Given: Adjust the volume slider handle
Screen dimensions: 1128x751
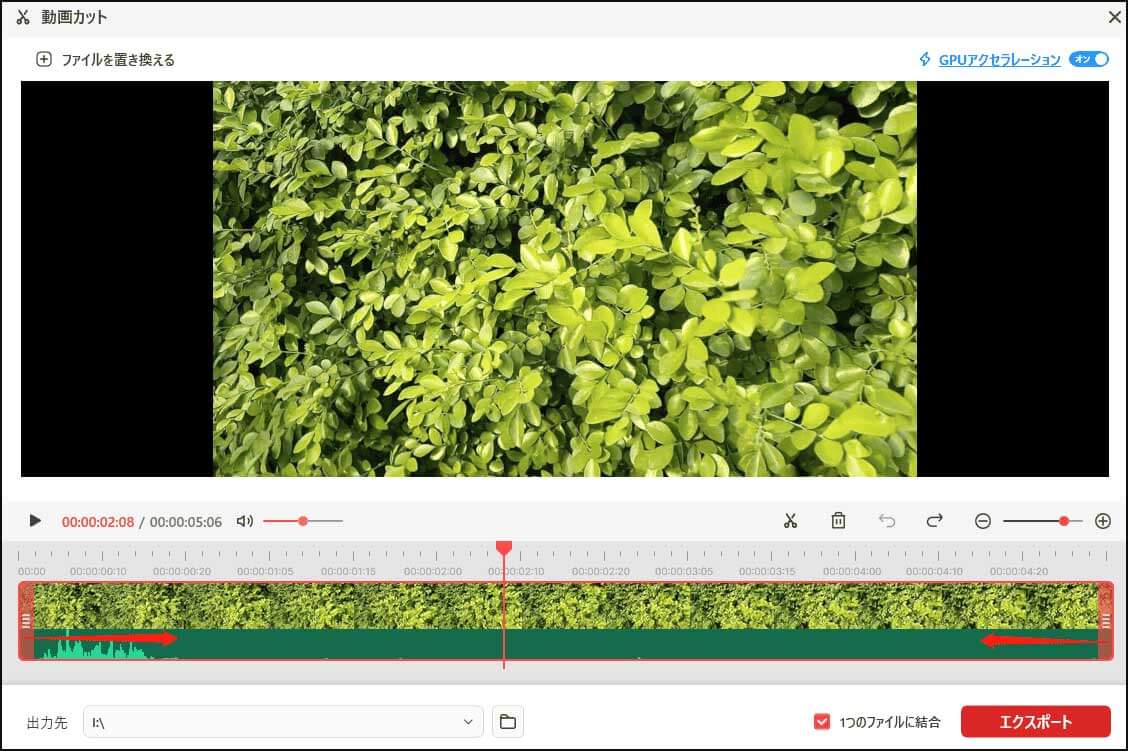Looking at the screenshot, I should [303, 521].
